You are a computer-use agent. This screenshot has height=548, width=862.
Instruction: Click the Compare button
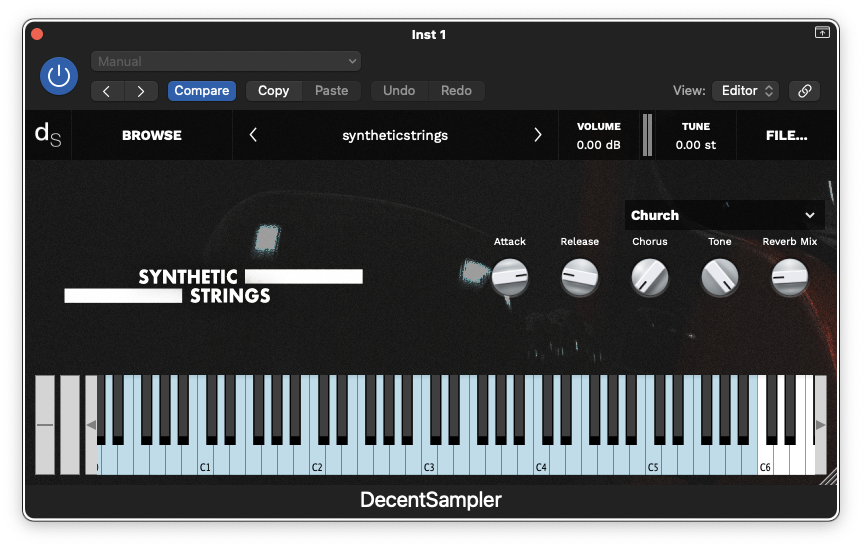[202, 91]
